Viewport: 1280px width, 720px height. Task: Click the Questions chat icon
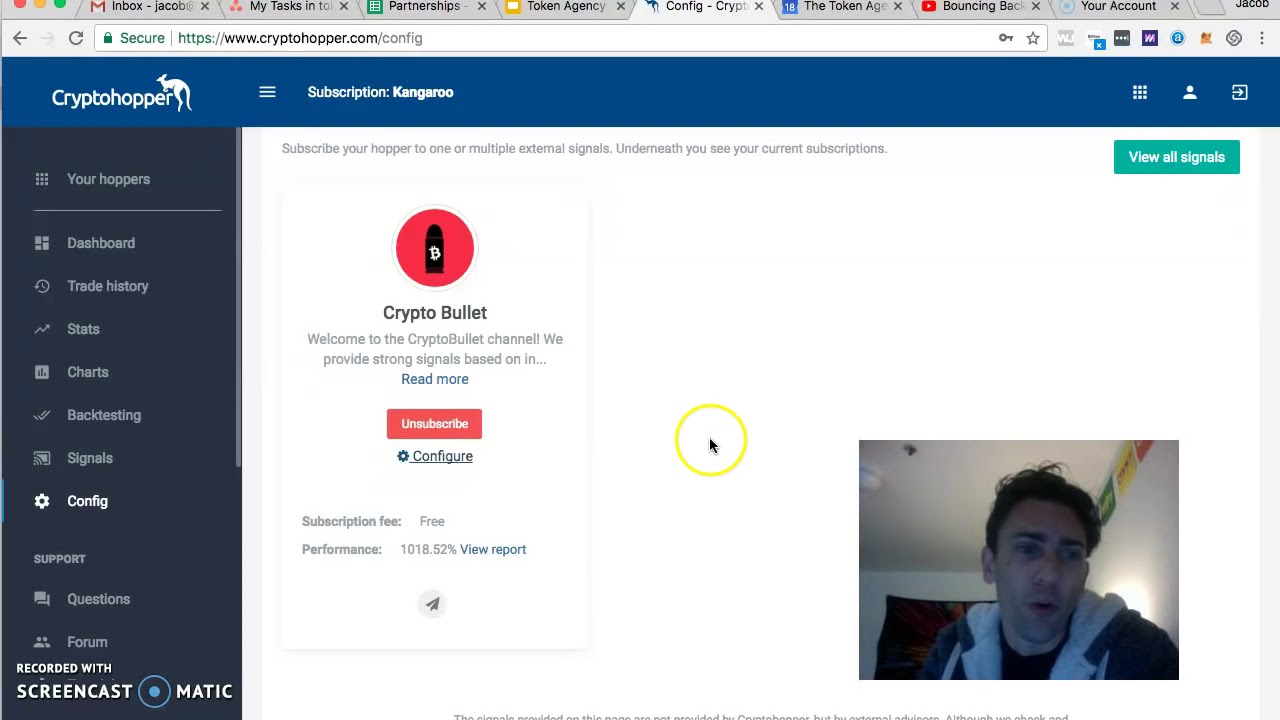pos(42,599)
